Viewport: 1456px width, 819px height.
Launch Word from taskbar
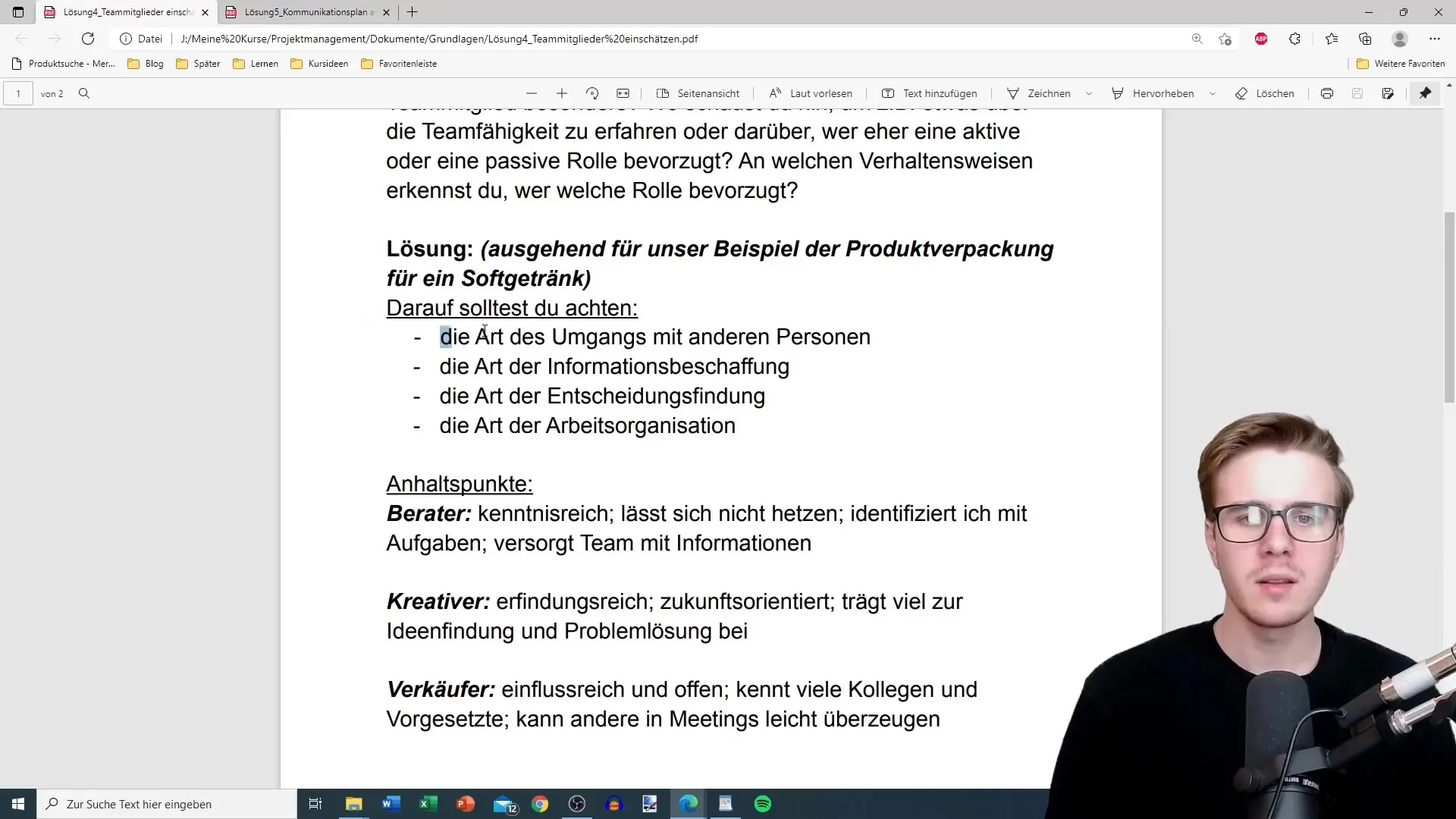click(391, 804)
